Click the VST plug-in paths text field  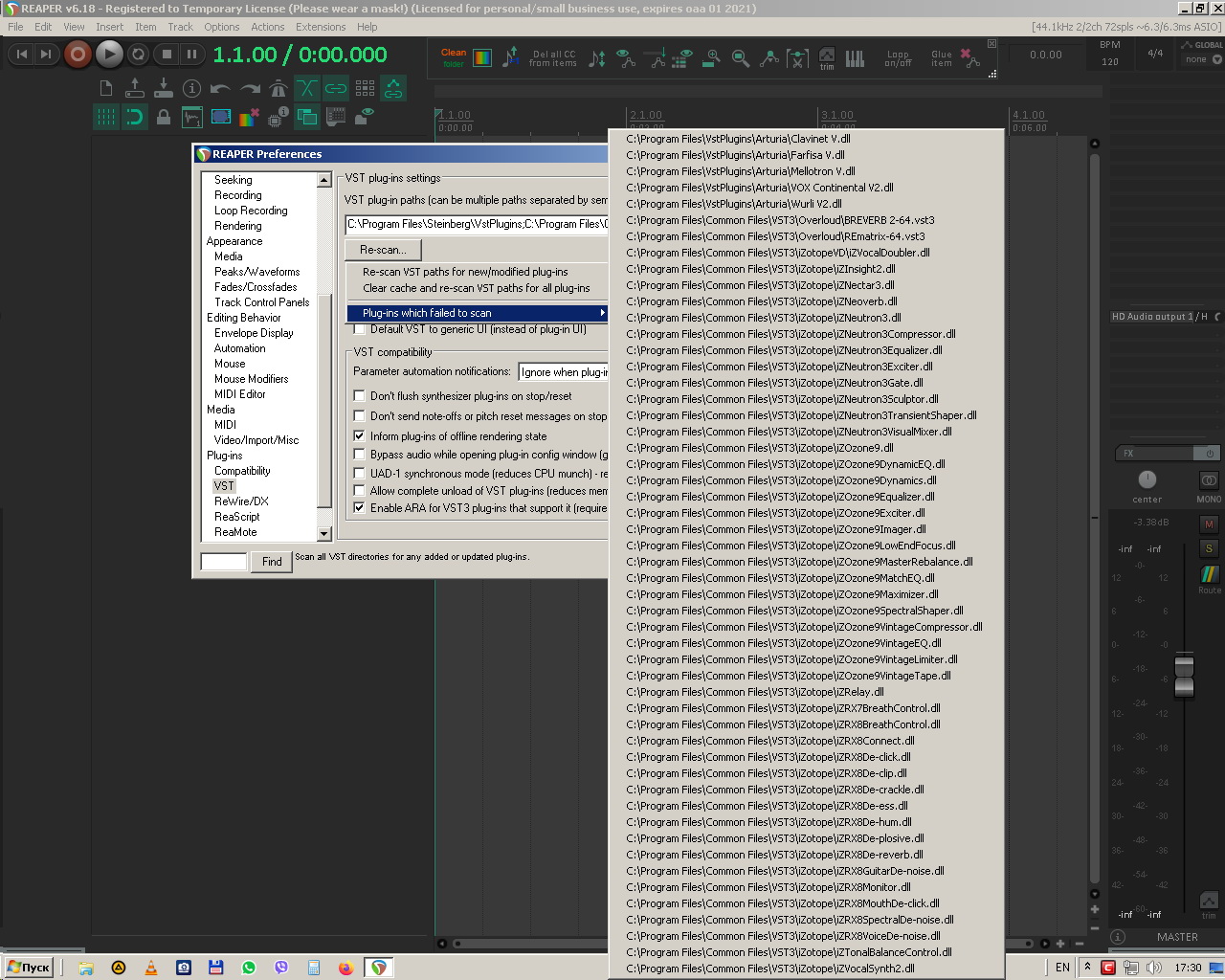[477, 224]
